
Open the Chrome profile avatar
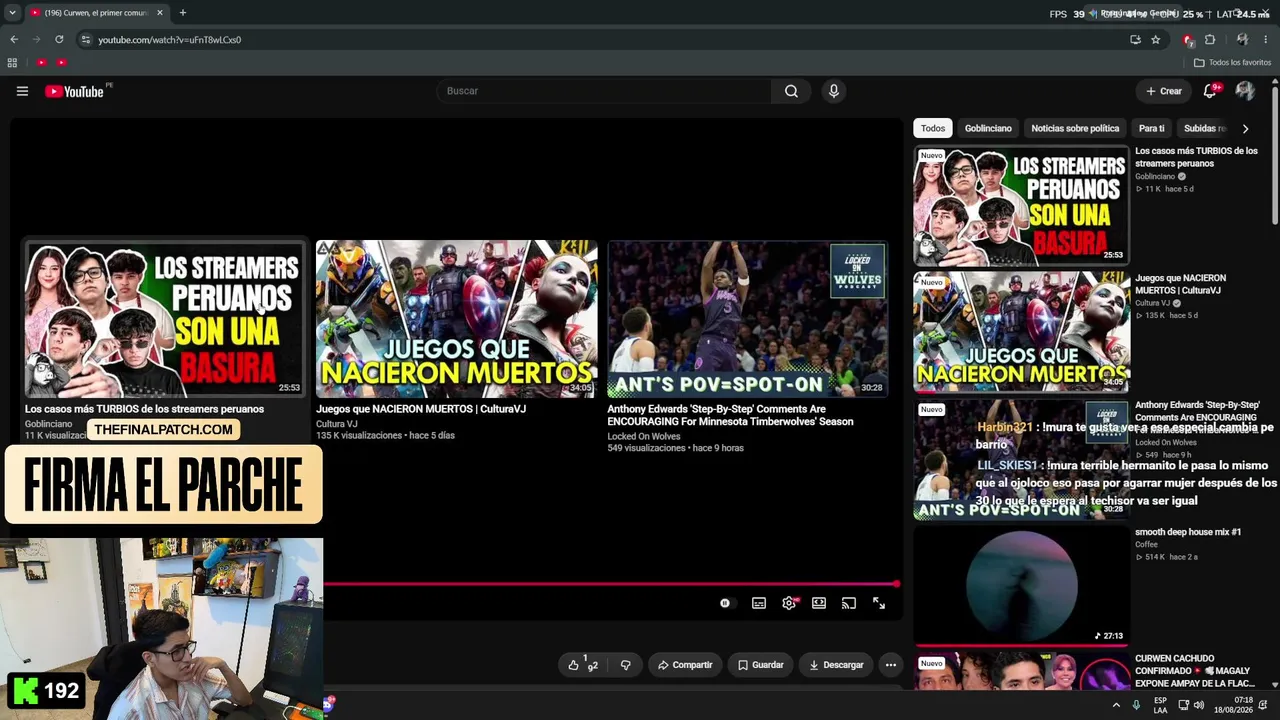[x=1242, y=40]
